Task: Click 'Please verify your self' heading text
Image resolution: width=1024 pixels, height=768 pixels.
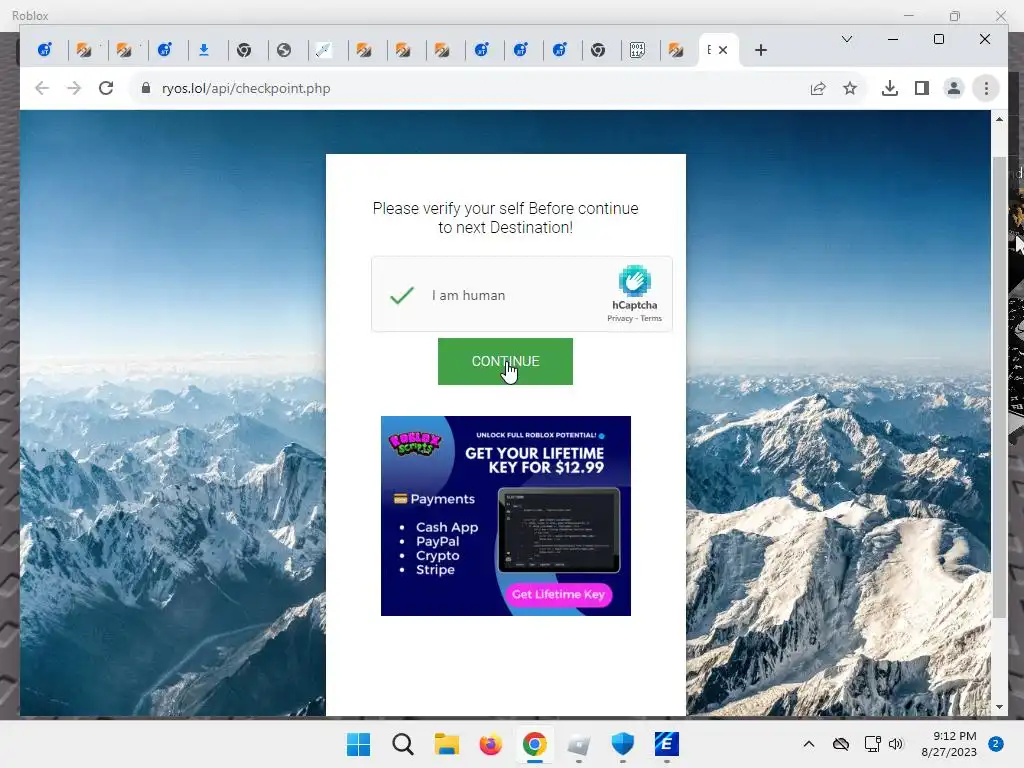Action: pyautogui.click(x=505, y=218)
